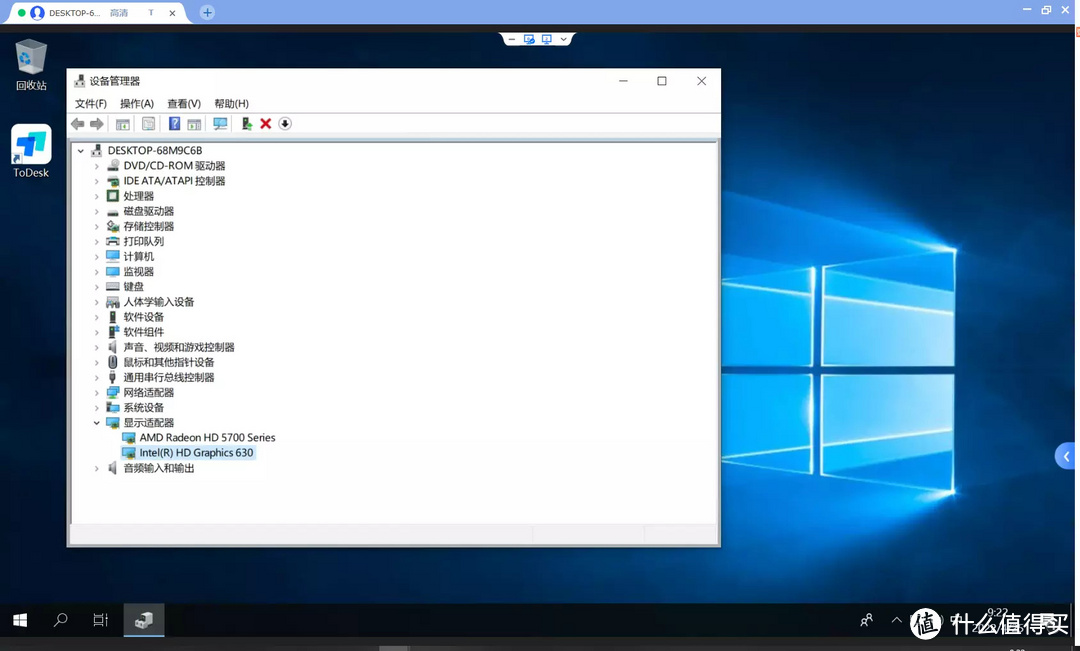Click the show/hide console tree toolbar icon

123,124
